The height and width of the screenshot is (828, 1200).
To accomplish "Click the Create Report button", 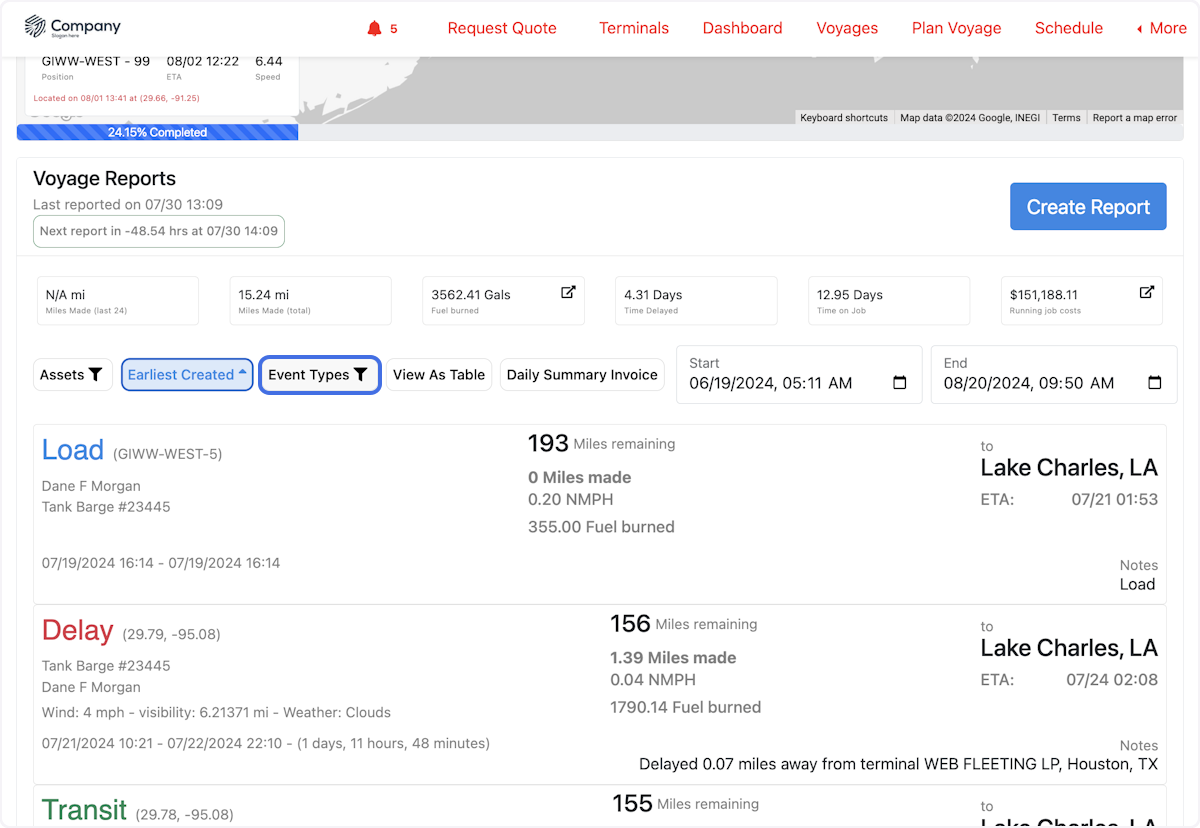I will click(1088, 206).
